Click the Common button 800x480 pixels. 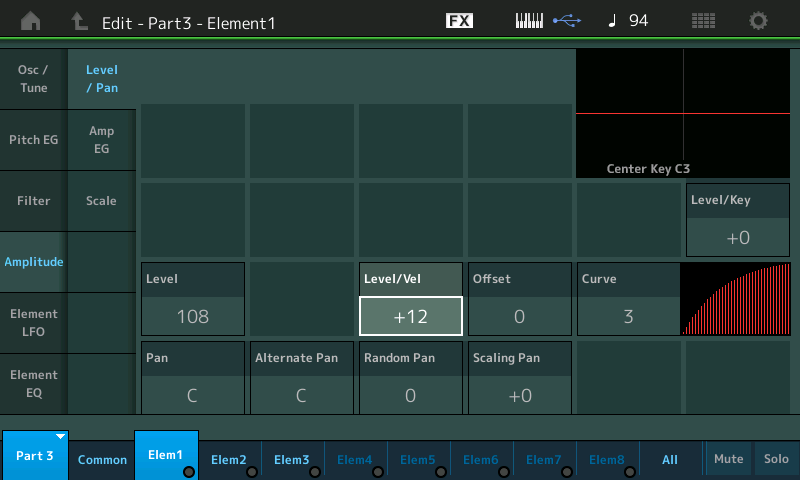pyautogui.click(x=102, y=460)
